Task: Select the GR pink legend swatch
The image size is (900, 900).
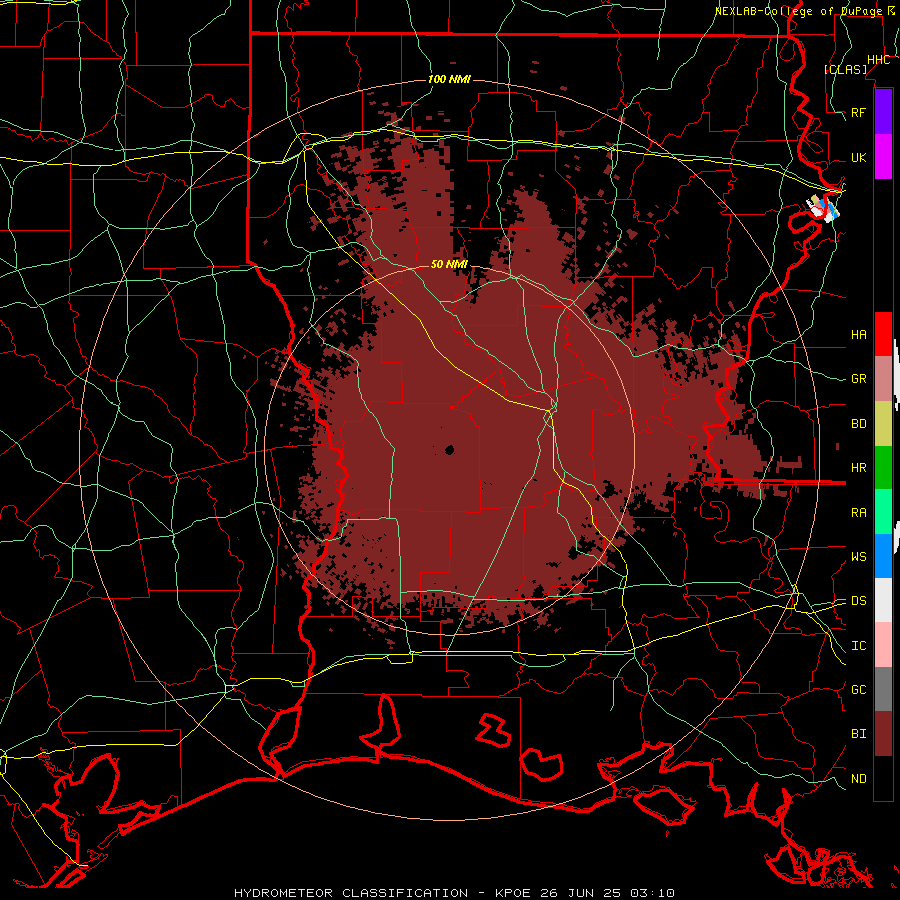Action: tap(883, 379)
